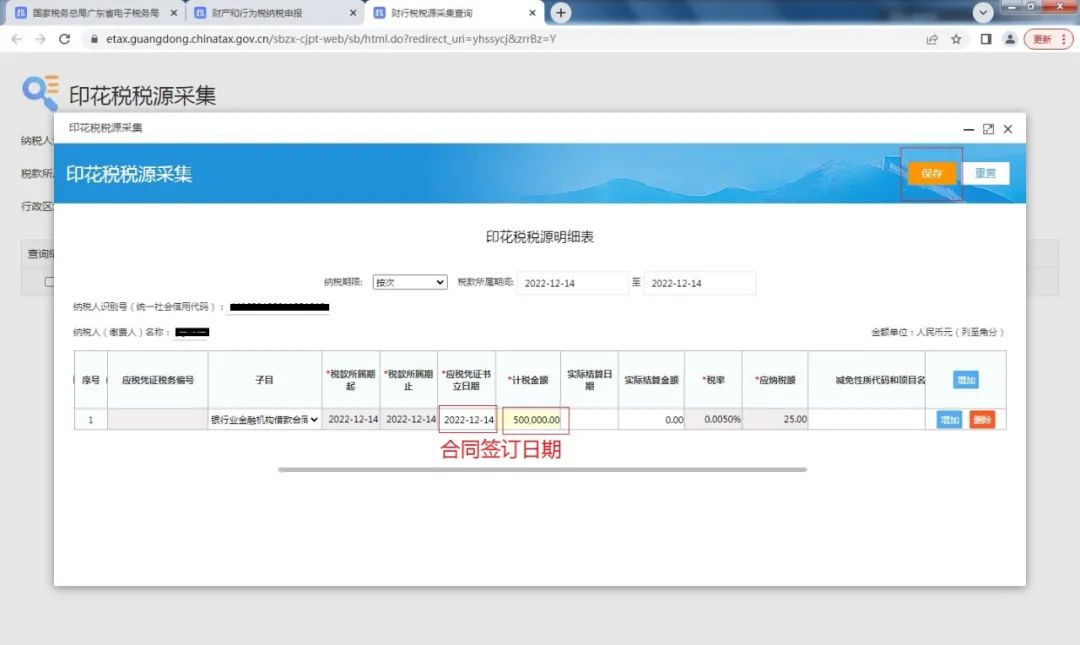Close the 财产和行为税纳税申报 tab
This screenshot has width=1080, height=645.
pyautogui.click(x=353, y=13)
